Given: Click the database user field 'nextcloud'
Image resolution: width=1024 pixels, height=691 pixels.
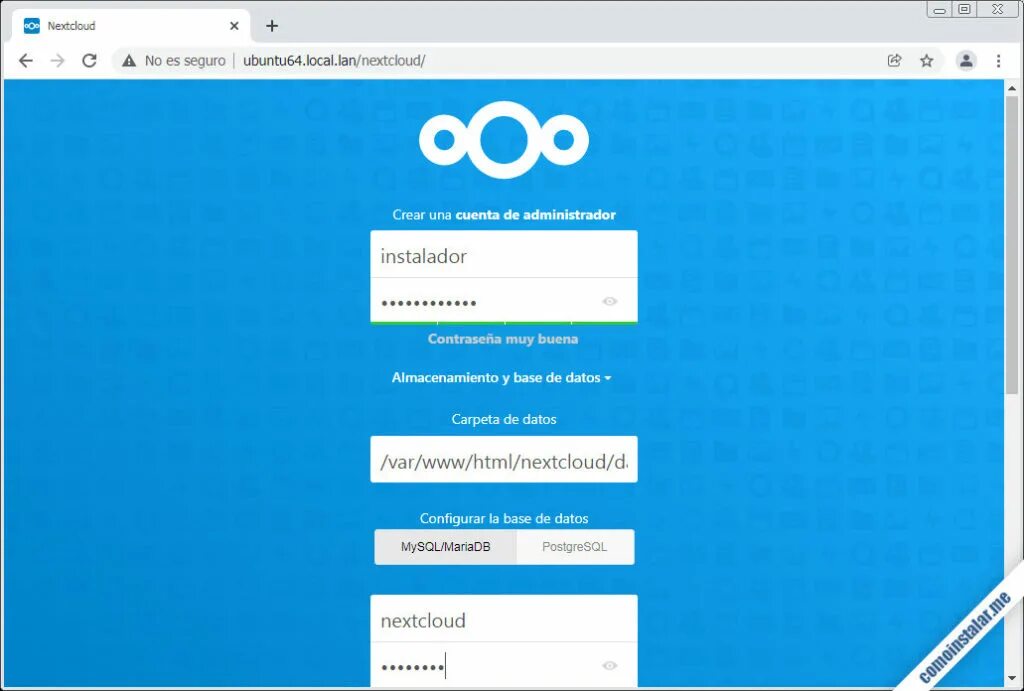Looking at the screenshot, I should 504,619.
